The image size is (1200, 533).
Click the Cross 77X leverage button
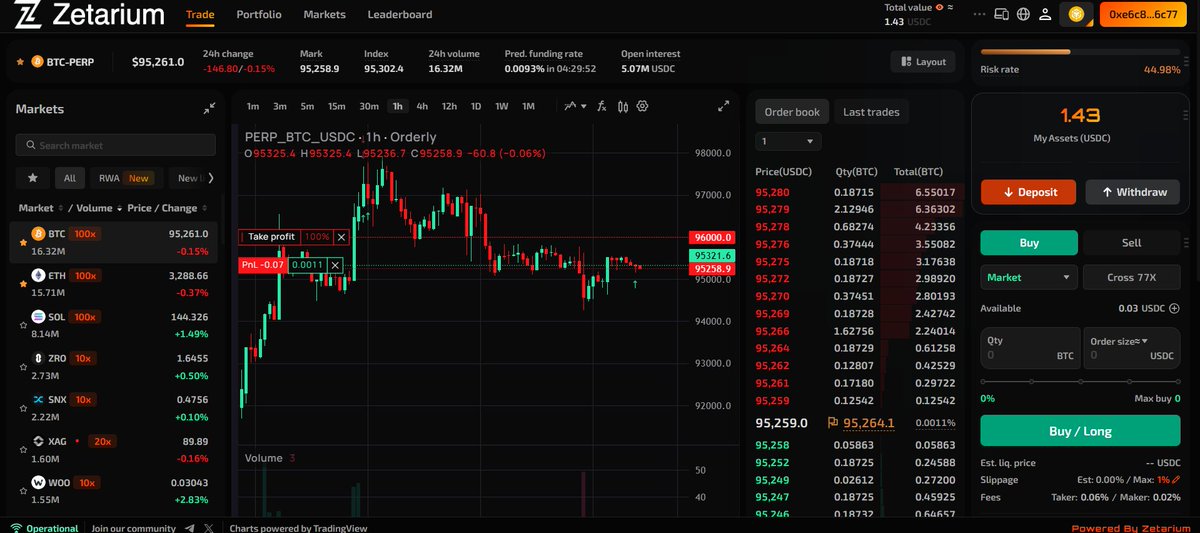click(x=1131, y=277)
